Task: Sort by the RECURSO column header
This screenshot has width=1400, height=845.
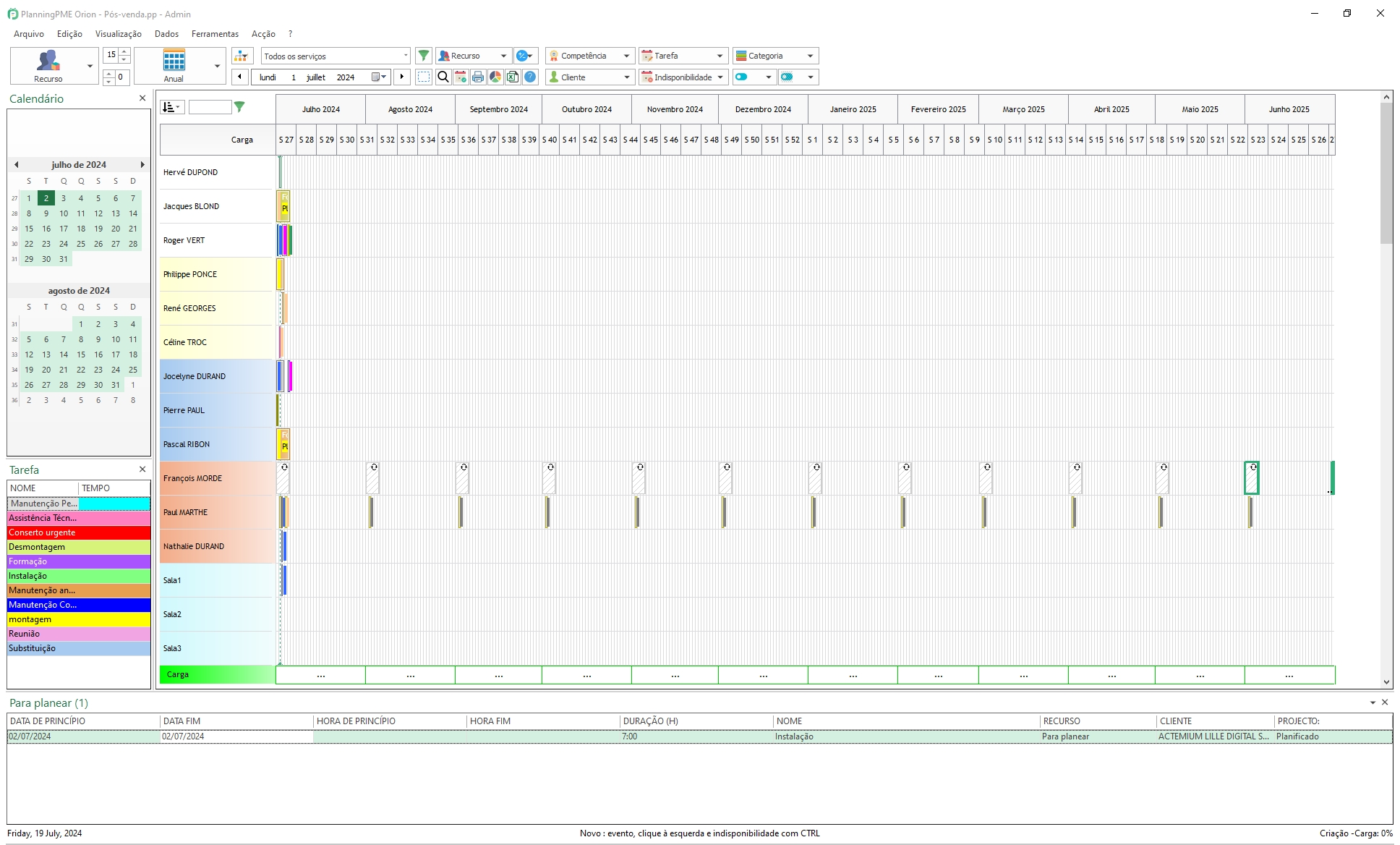Action: (1098, 721)
